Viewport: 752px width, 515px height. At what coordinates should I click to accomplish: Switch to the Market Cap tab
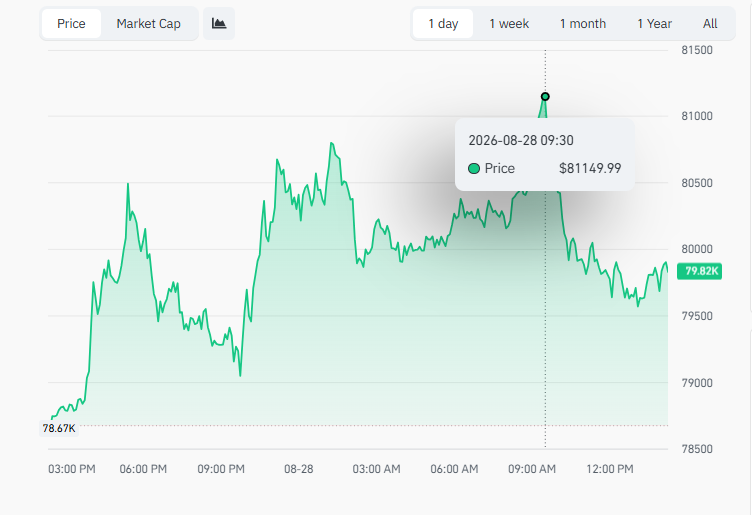148,23
